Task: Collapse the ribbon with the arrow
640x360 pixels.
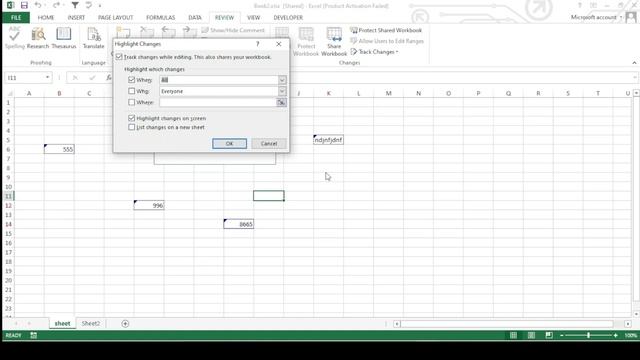Action: pos(634,62)
